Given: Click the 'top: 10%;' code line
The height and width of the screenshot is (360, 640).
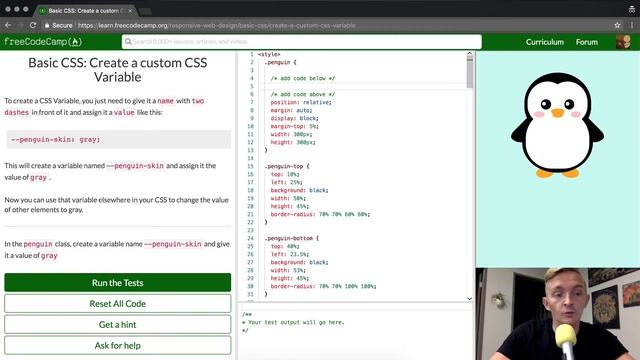Looking at the screenshot, I should pos(284,174).
